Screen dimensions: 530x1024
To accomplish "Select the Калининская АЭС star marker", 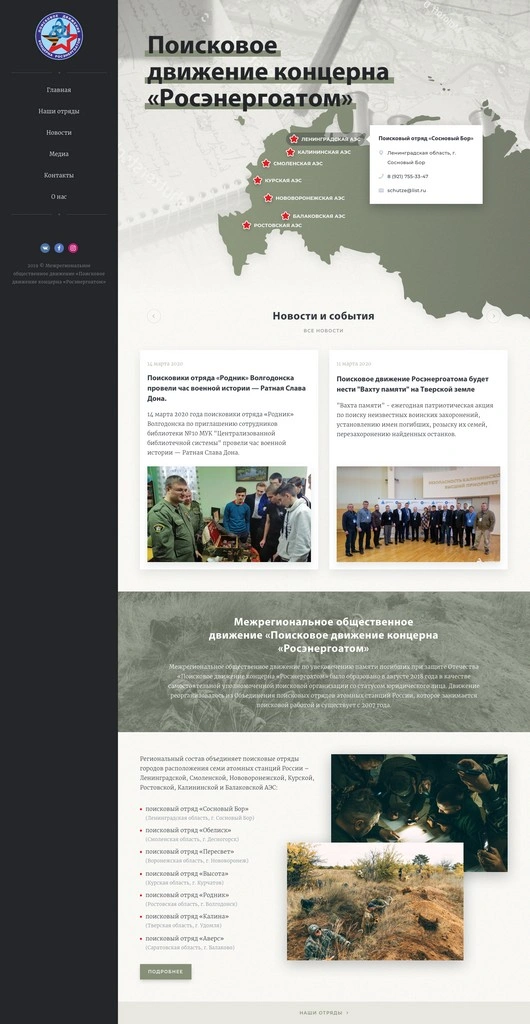I will [x=290, y=152].
